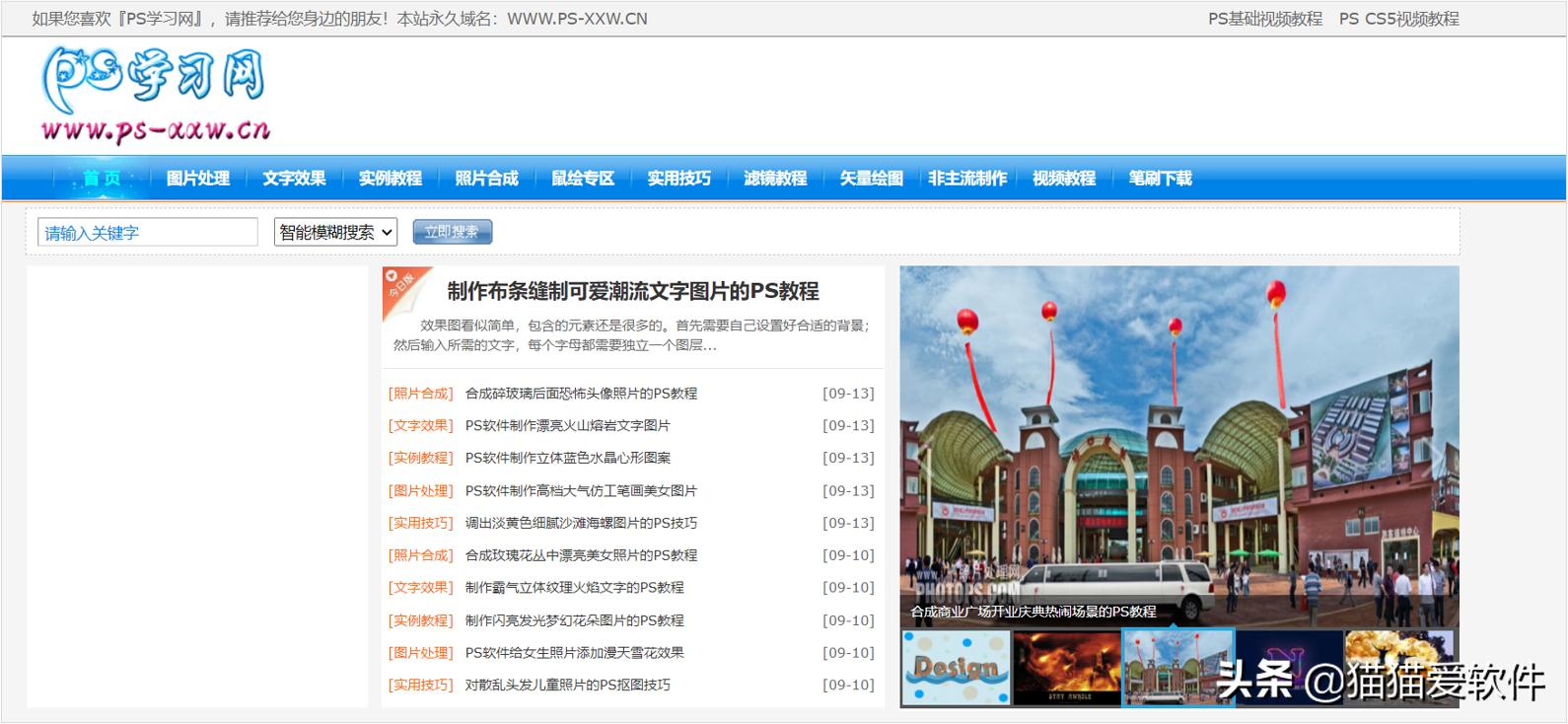This screenshot has height=724, width=1568.
Task: Open article PS软件制作高档大气仿工笔画美女图片
Action: click(x=581, y=490)
